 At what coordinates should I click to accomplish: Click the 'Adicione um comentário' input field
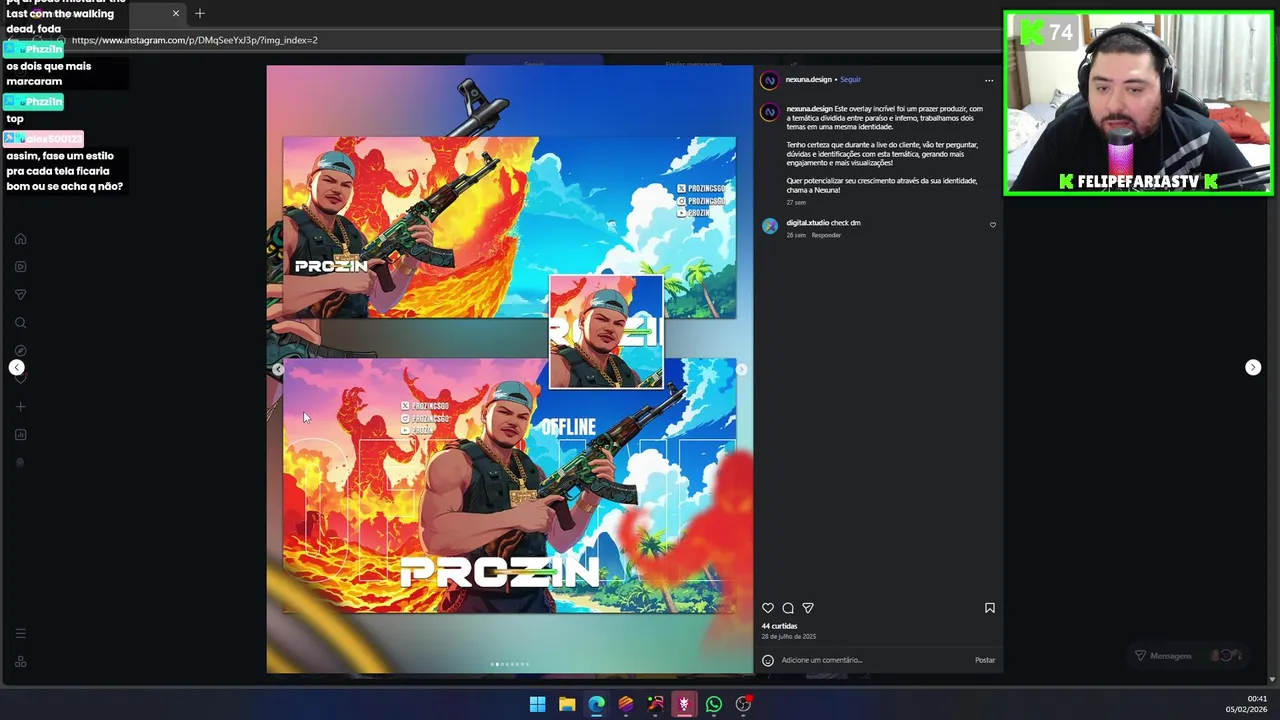pyautogui.click(x=875, y=660)
